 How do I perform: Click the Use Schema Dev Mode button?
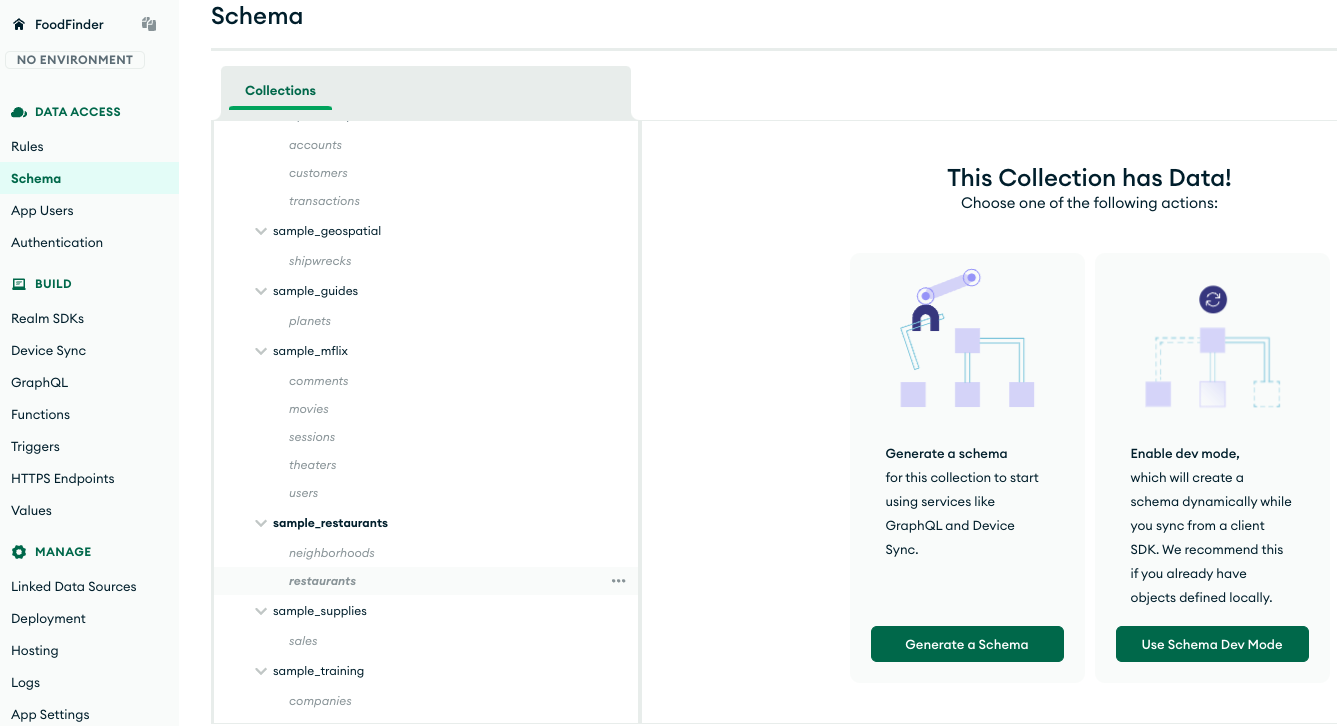tap(1211, 644)
